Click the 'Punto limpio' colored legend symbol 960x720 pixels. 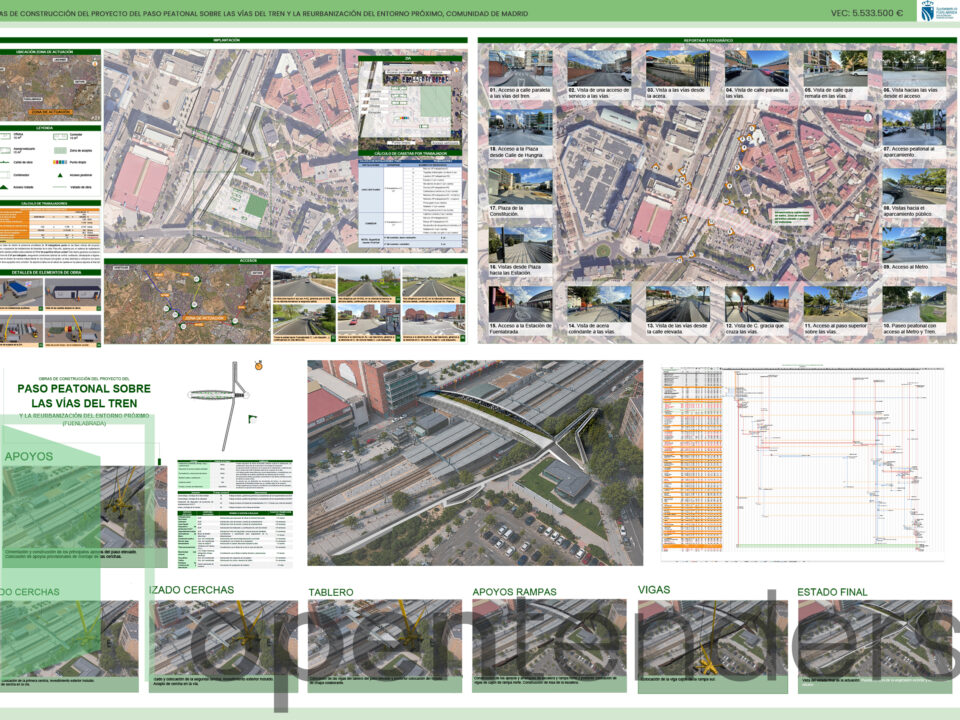click(x=60, y=163)
